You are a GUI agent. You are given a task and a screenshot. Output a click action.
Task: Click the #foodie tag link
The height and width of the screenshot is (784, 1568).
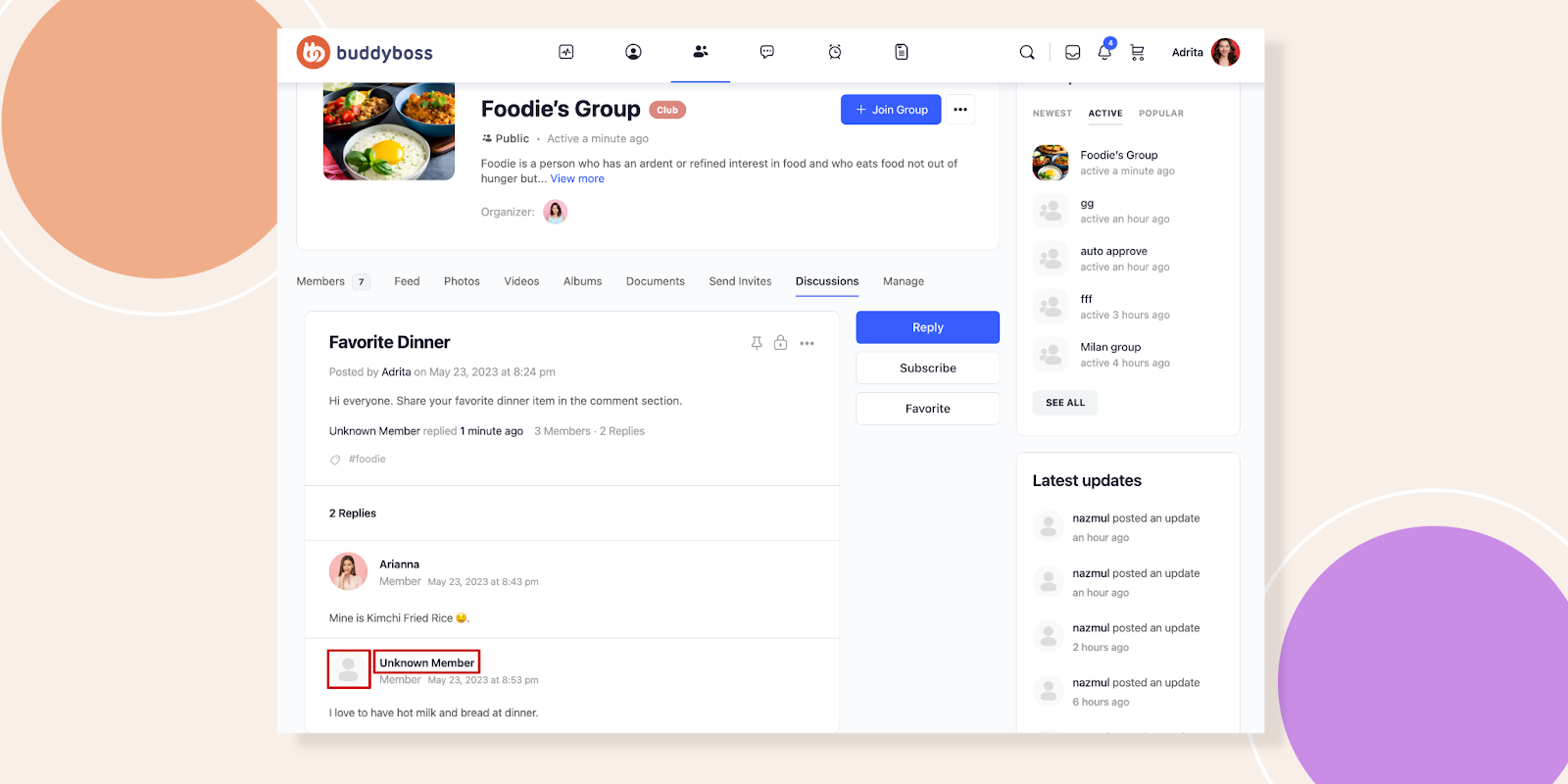(x=367, y=460)
